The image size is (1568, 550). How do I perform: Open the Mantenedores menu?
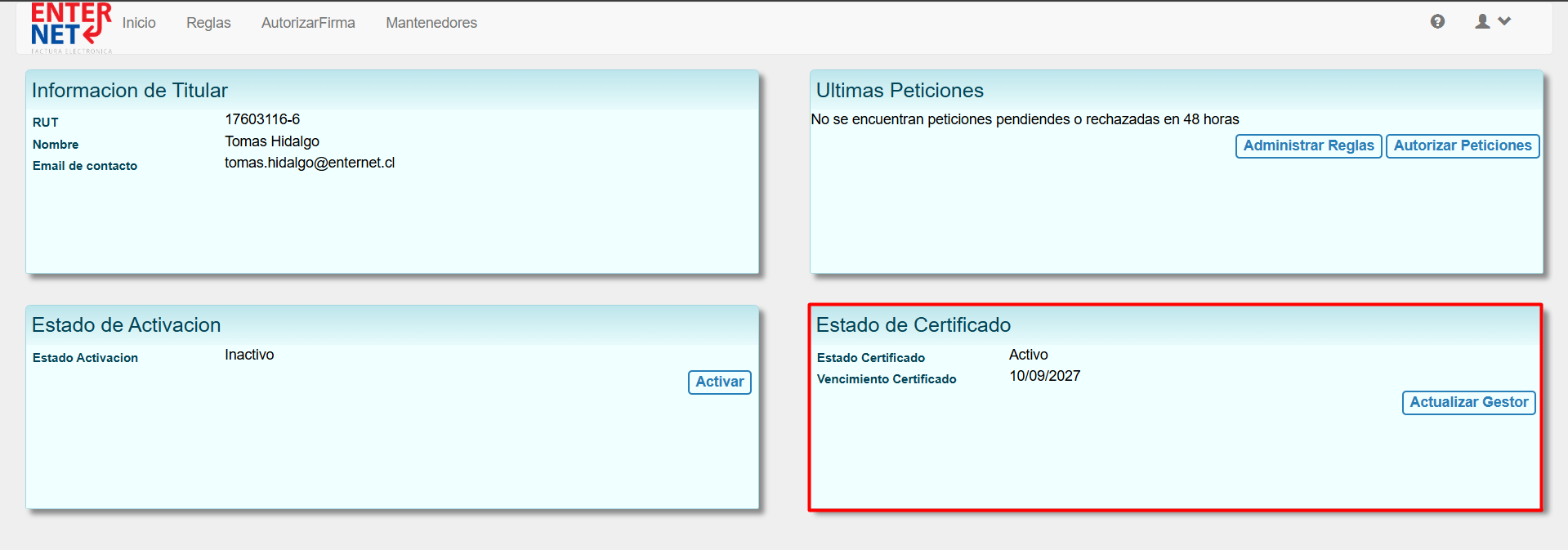click(x=431, y=23)
